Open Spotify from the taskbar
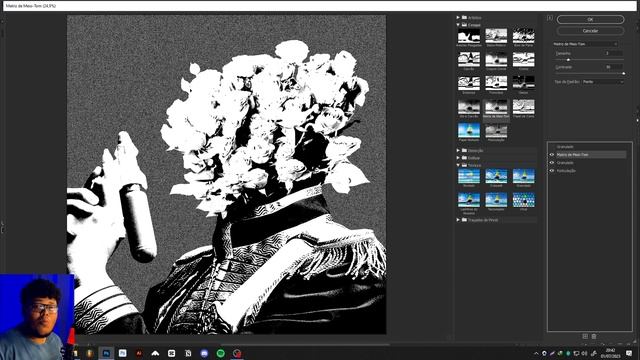The image size is (640, 360). coord(220,353)
